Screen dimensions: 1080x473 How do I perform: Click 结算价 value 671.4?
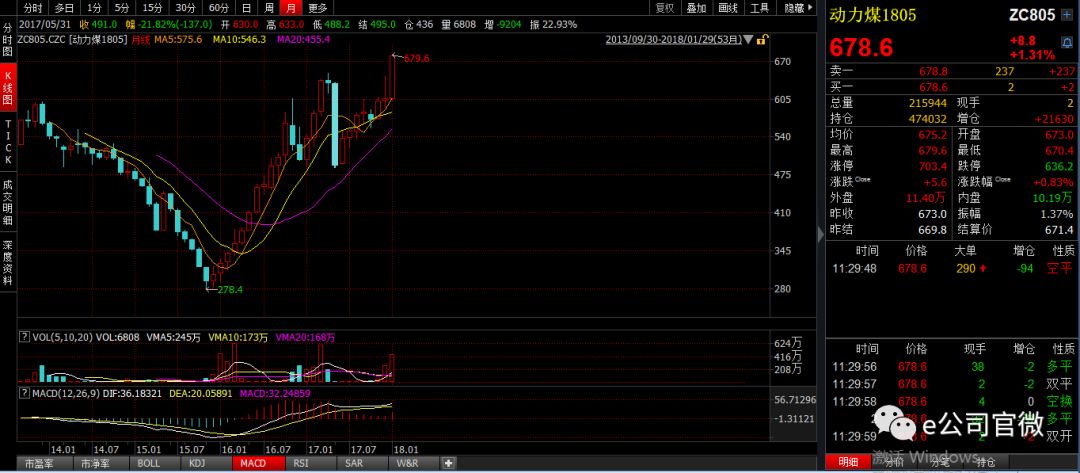[x=1059, y=230]
